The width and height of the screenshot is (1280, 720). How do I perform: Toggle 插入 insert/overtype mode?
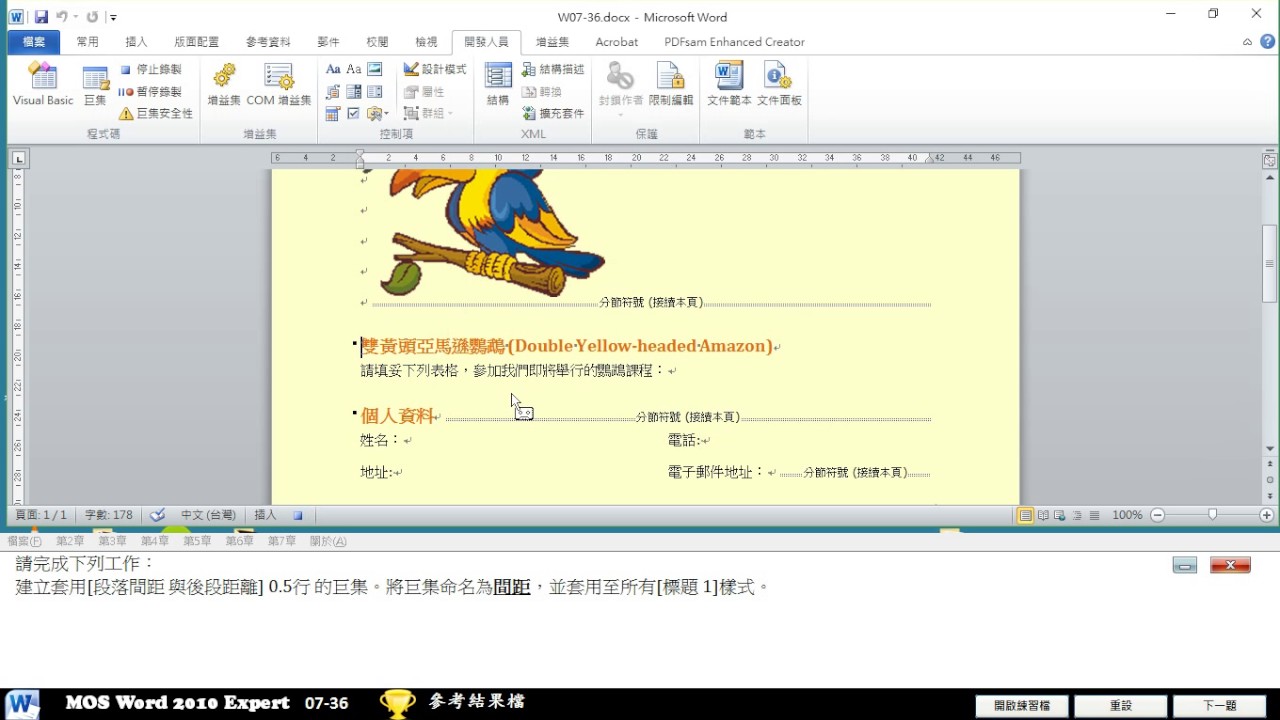[265, 515]
